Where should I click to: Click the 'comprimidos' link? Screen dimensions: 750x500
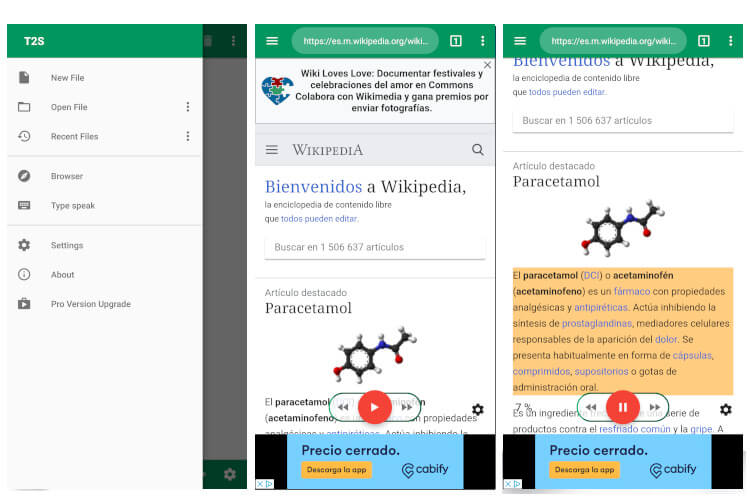541,371
